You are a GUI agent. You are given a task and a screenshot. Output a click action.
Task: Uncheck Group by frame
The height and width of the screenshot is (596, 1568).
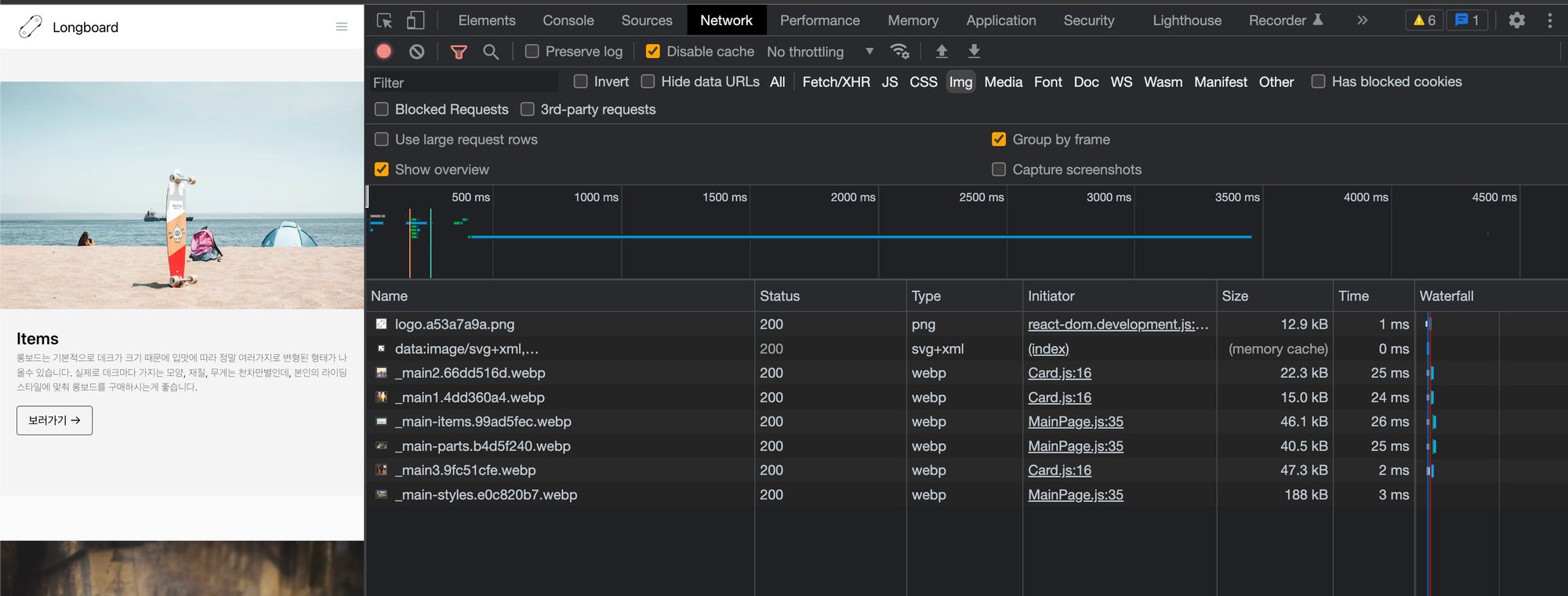point(999,139)
